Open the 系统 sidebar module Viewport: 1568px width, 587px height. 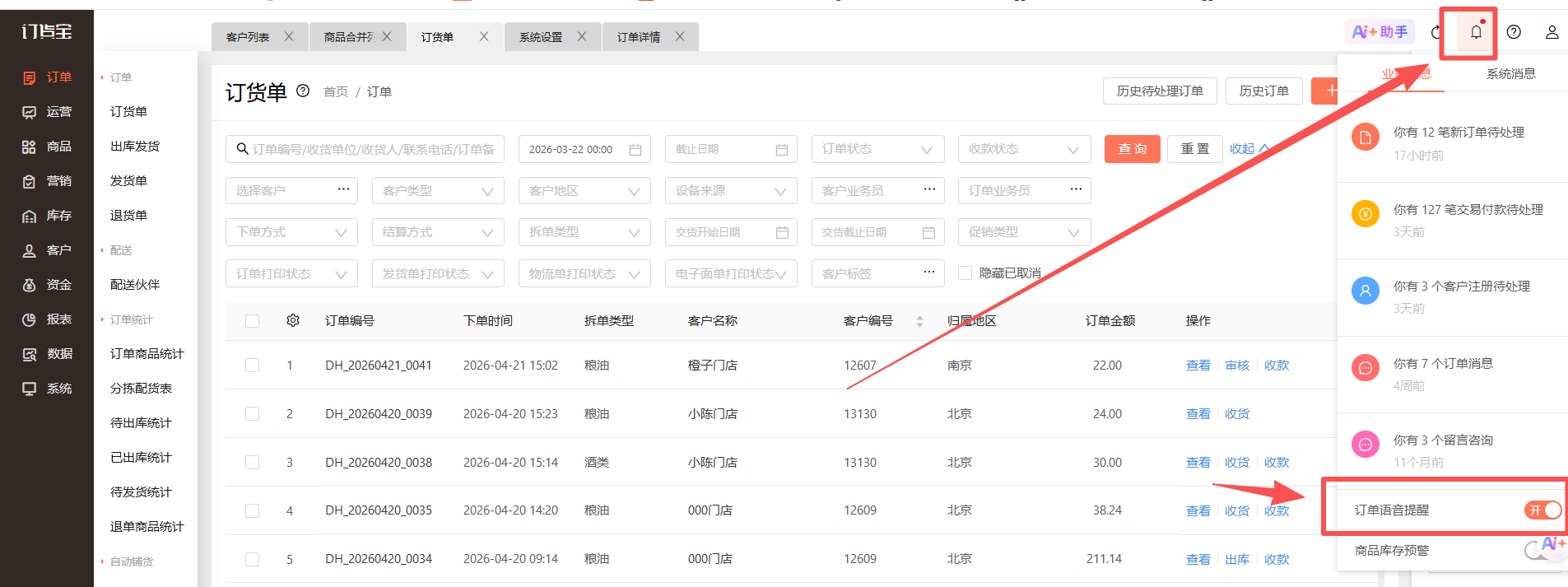[x=47, y=389]
